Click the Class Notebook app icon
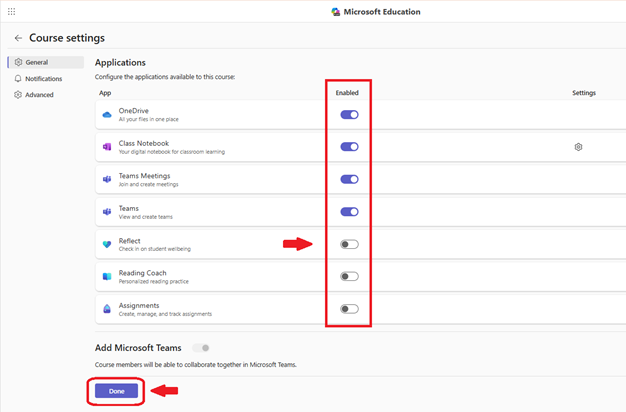Viewport: 626px width, 412px height. pyautogui.click(x=107, y=147)
